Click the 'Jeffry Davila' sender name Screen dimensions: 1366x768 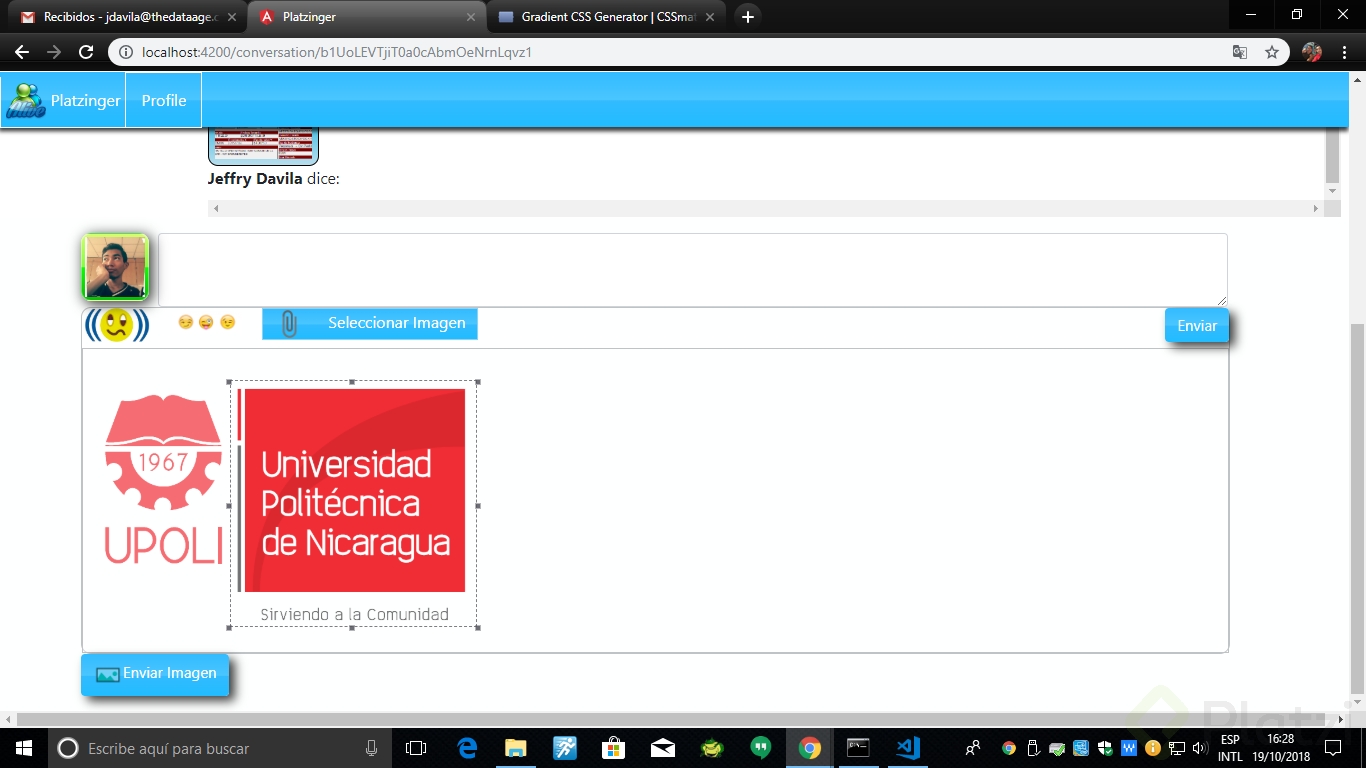255,179
